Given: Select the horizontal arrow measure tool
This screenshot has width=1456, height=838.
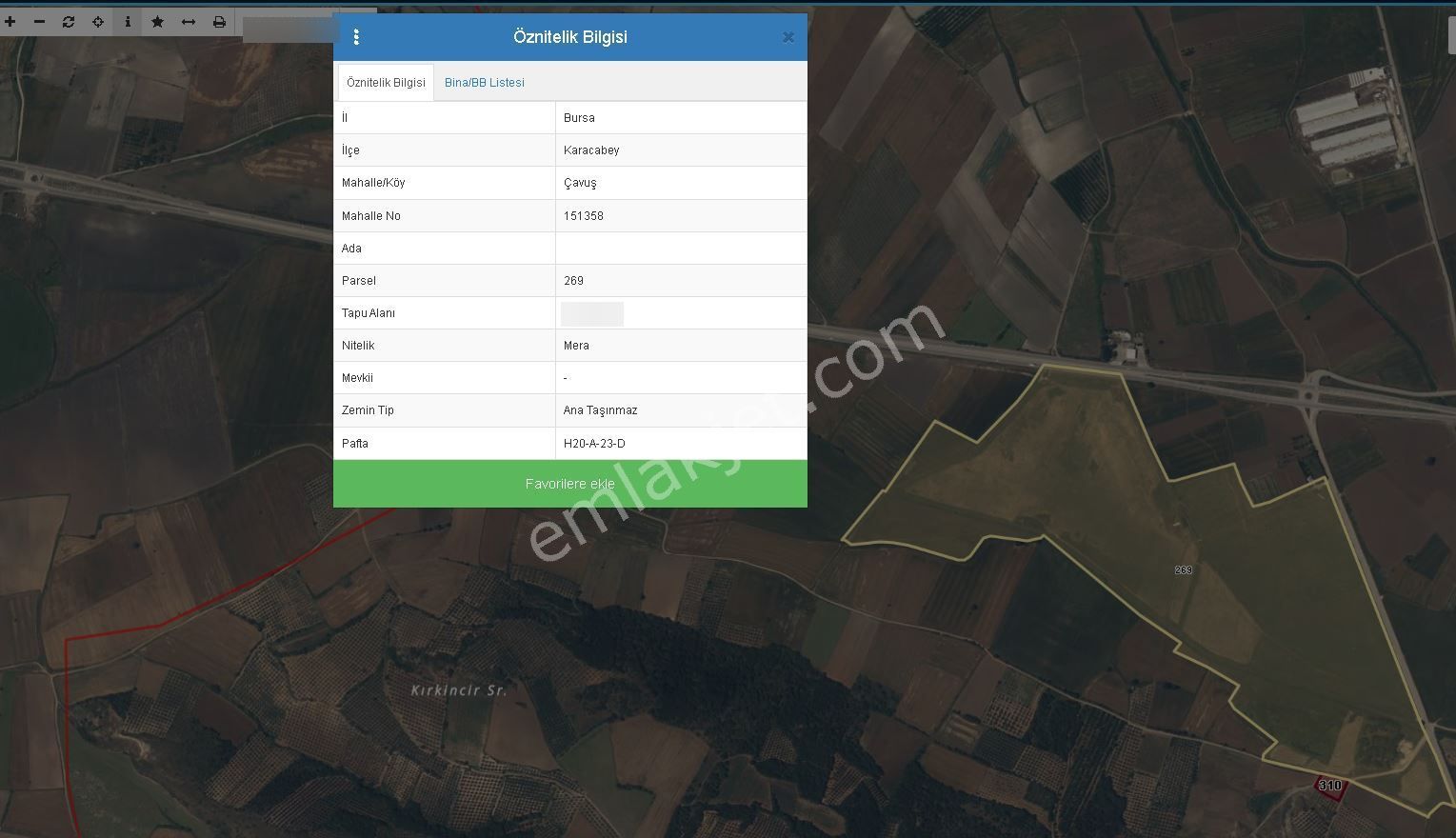Looking at the screenshot, I should tap(189, 22).
